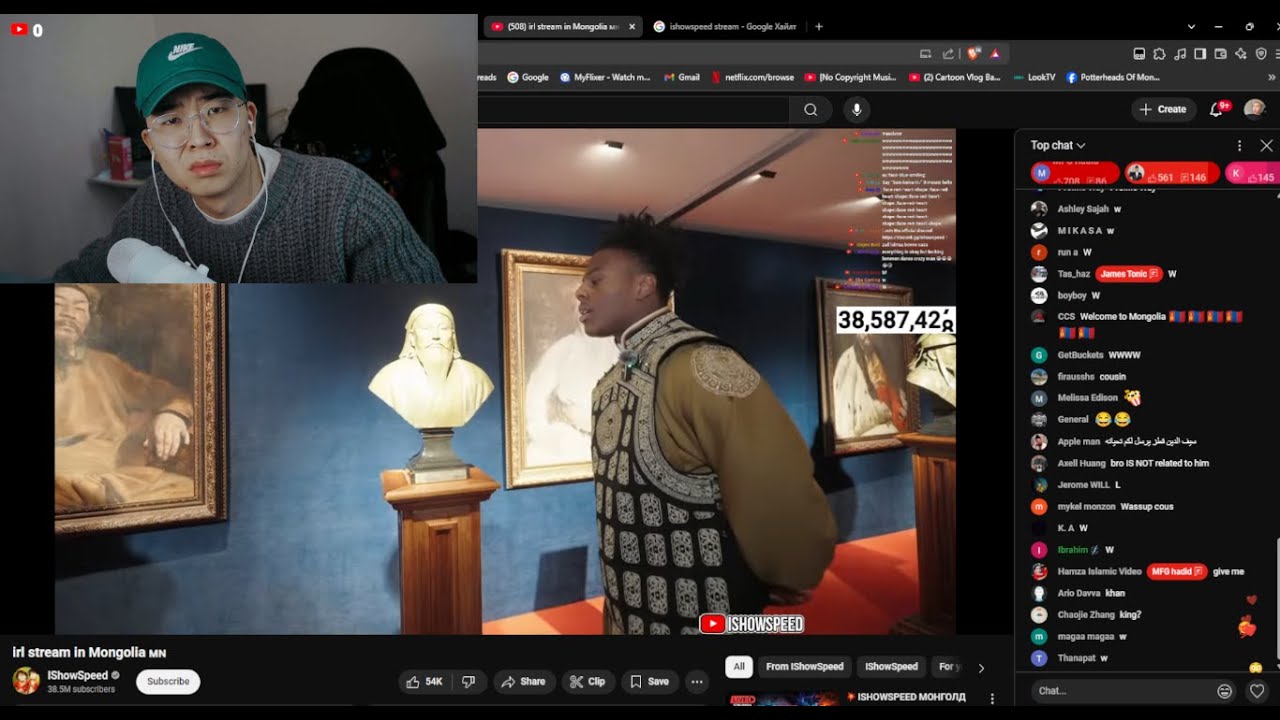The width and height of the screenshot is (1280, 720).
Task: Select the All filter chip
Action: pos(739,667)
